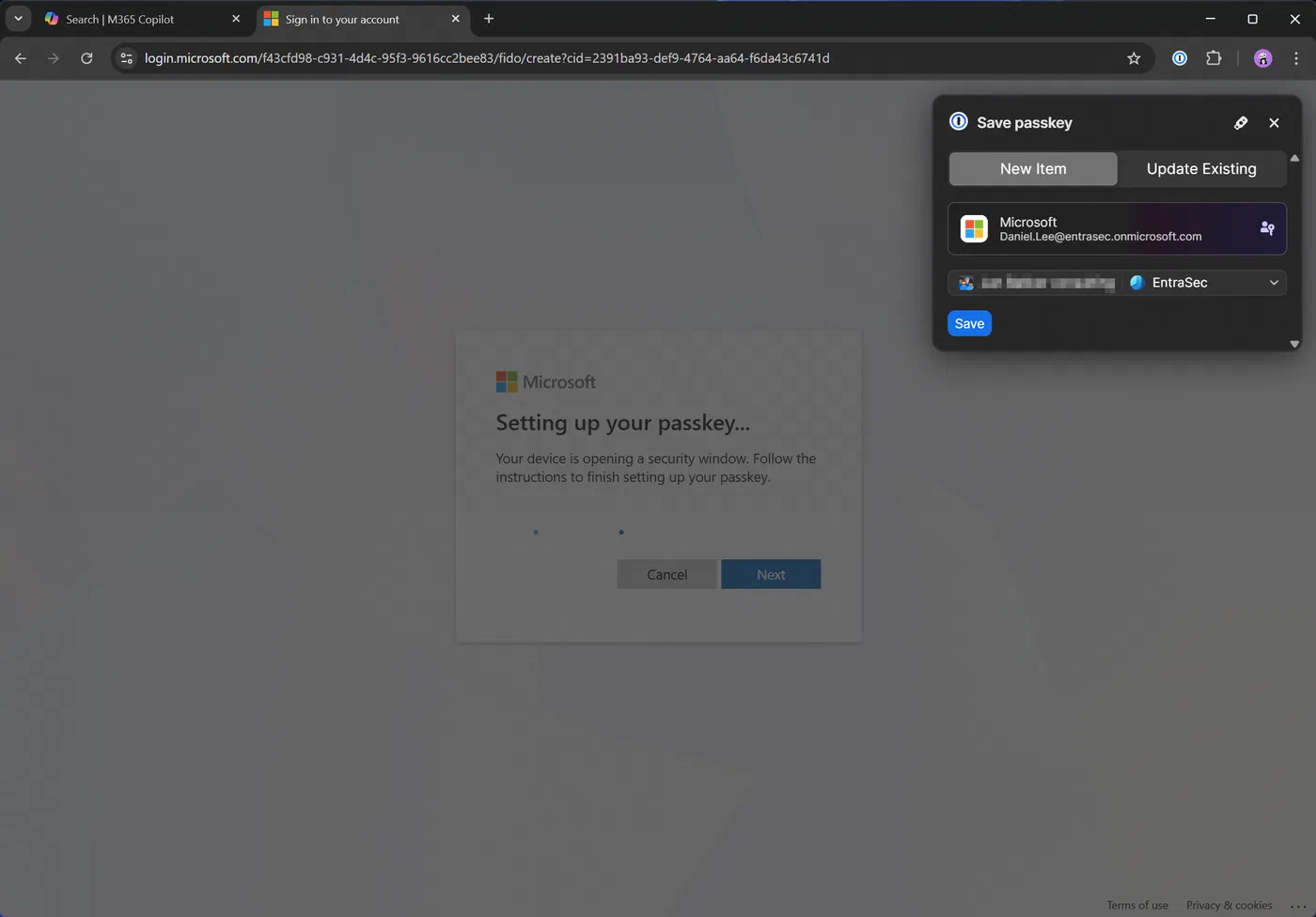The height and width of the screenshot is (917, 1316).
Task: Click popup scrollbar down arrow
Action: 1294,344
